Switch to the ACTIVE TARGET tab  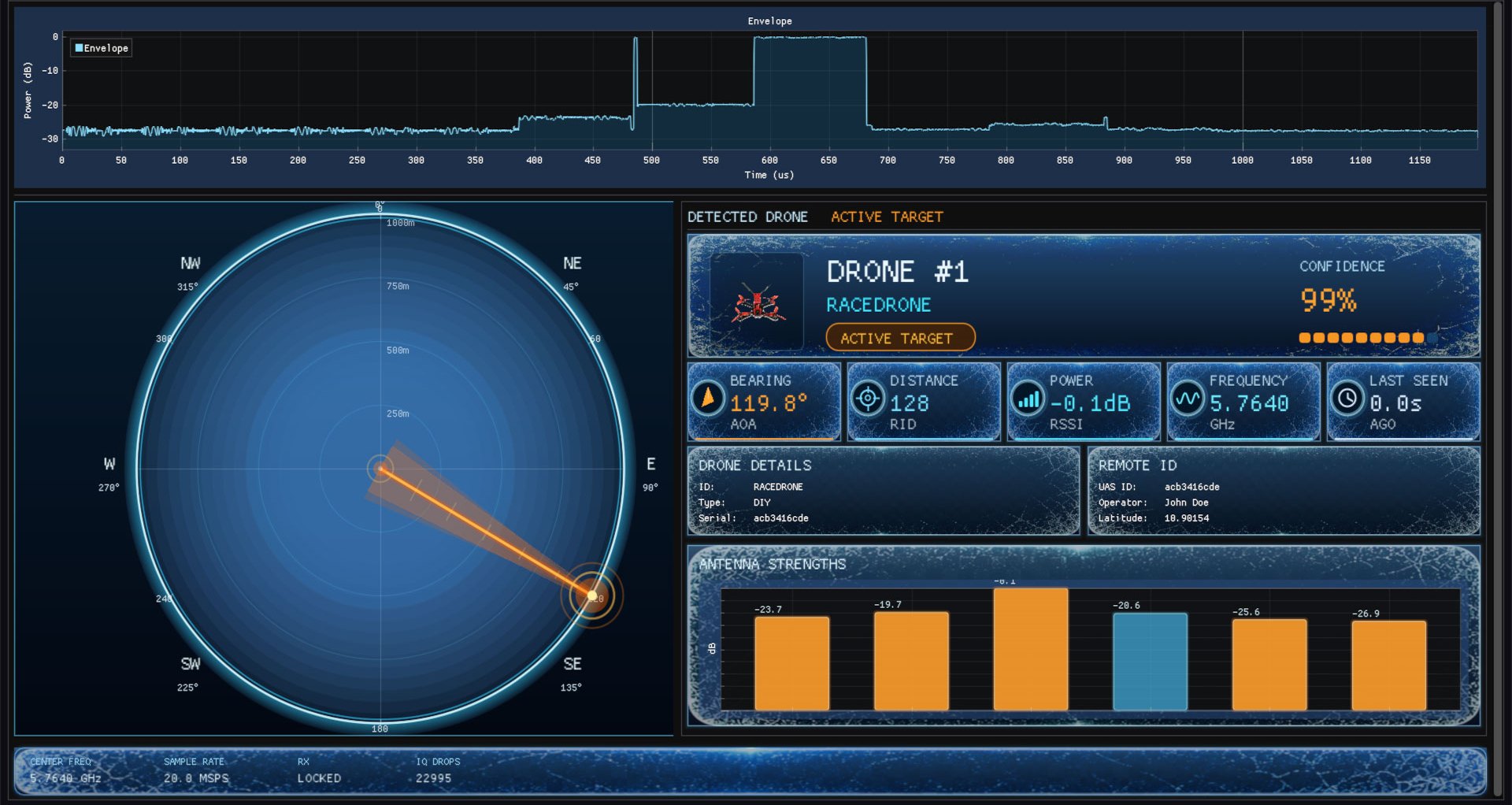(x=887, y=217)
